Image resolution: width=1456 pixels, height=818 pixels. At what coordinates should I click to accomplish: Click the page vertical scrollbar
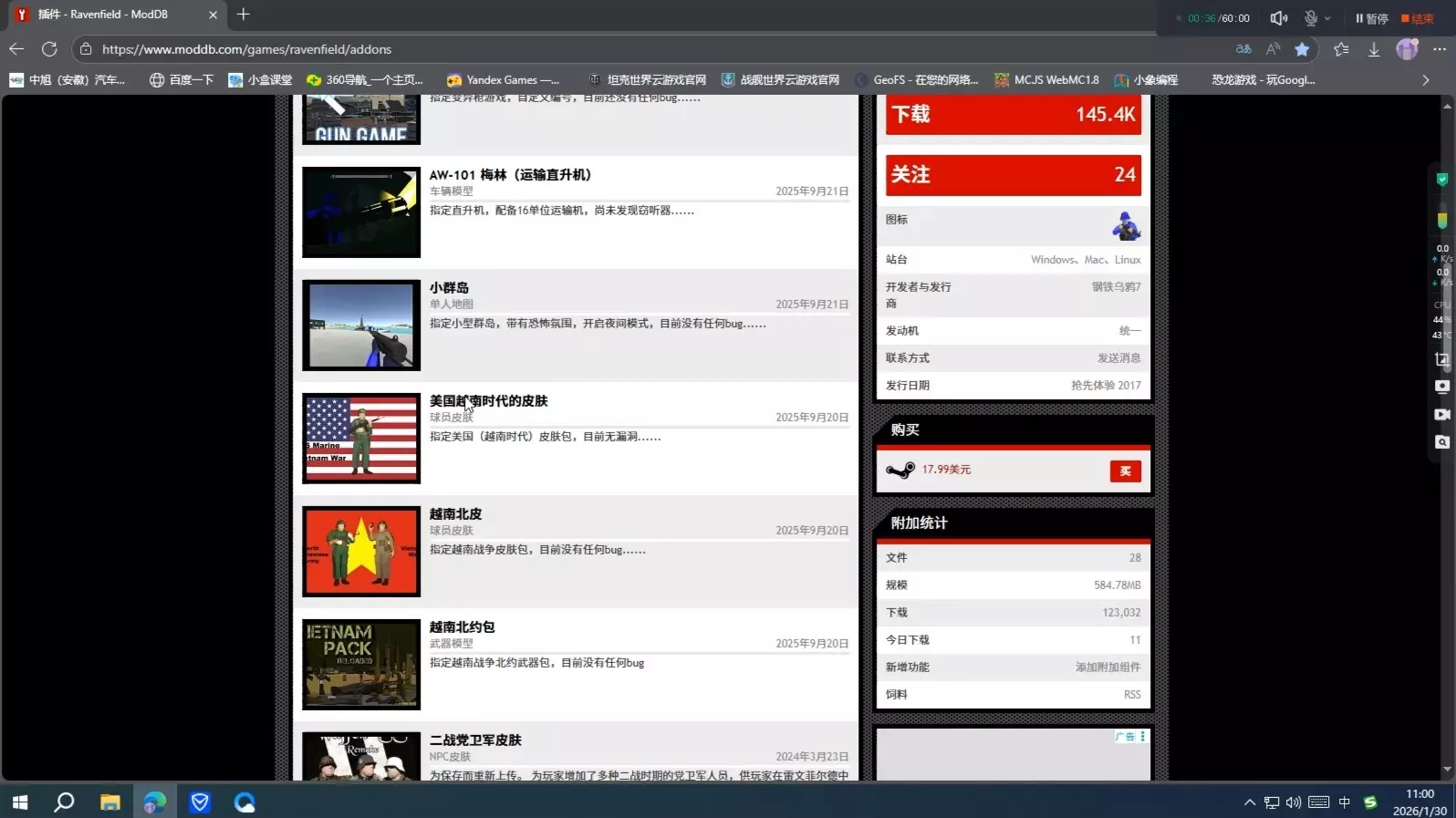pyautogui.click(x=1446, y=438)
